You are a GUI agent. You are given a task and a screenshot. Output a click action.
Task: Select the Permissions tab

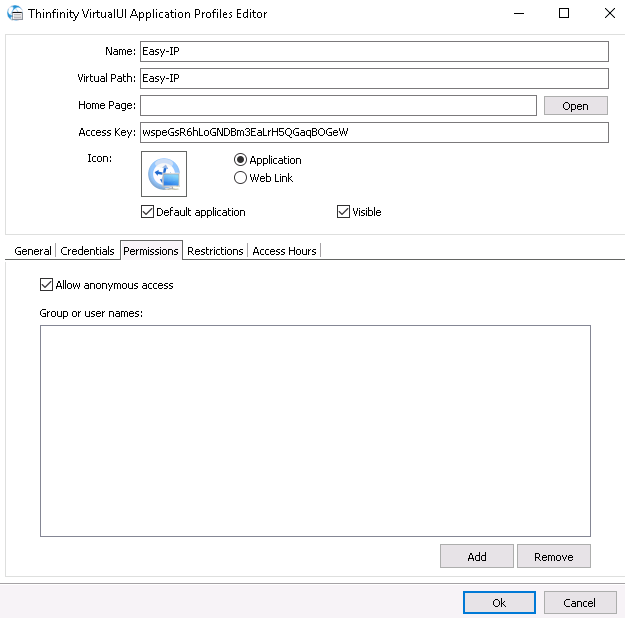point(151,251)
